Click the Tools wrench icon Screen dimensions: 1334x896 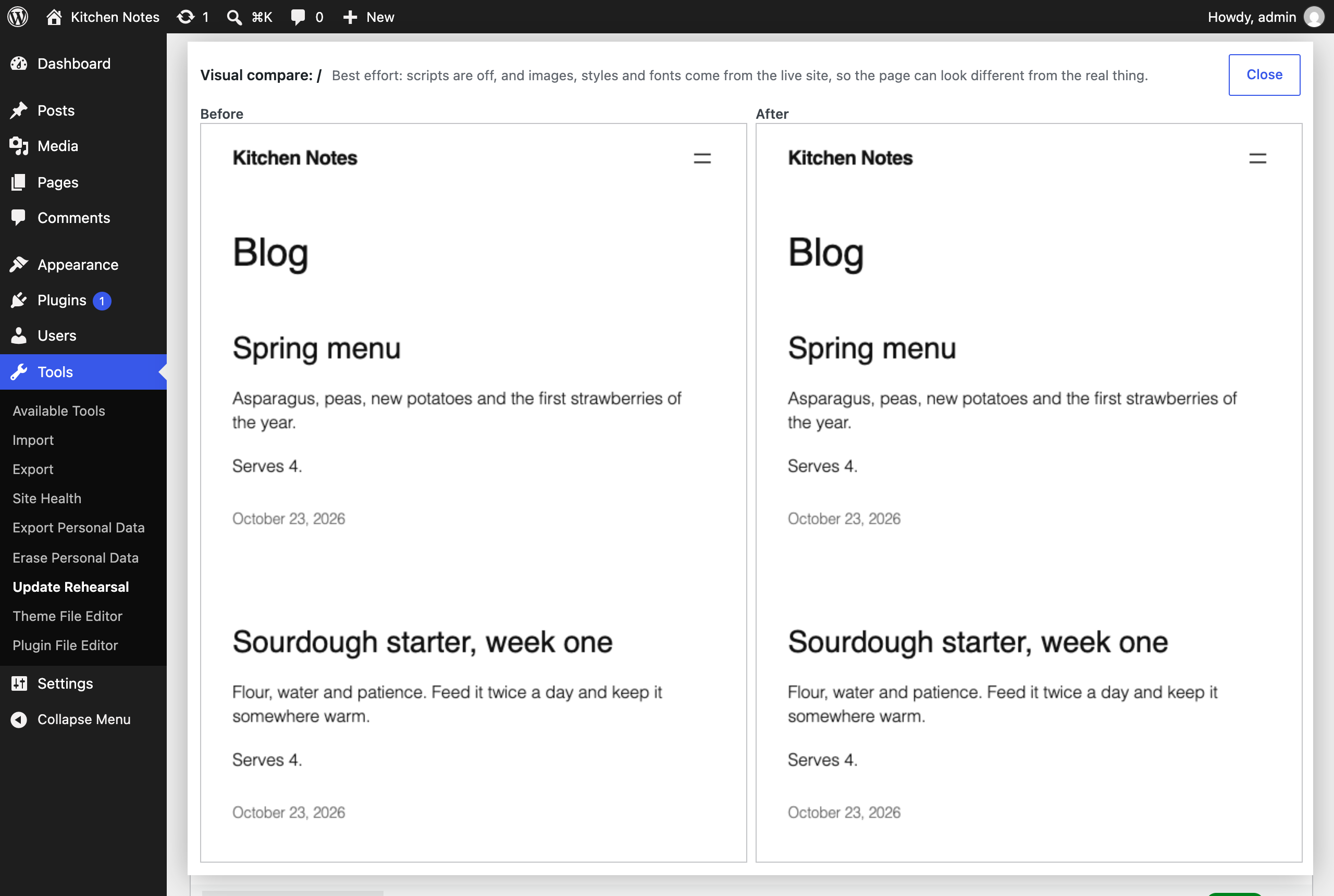(19, 372)
